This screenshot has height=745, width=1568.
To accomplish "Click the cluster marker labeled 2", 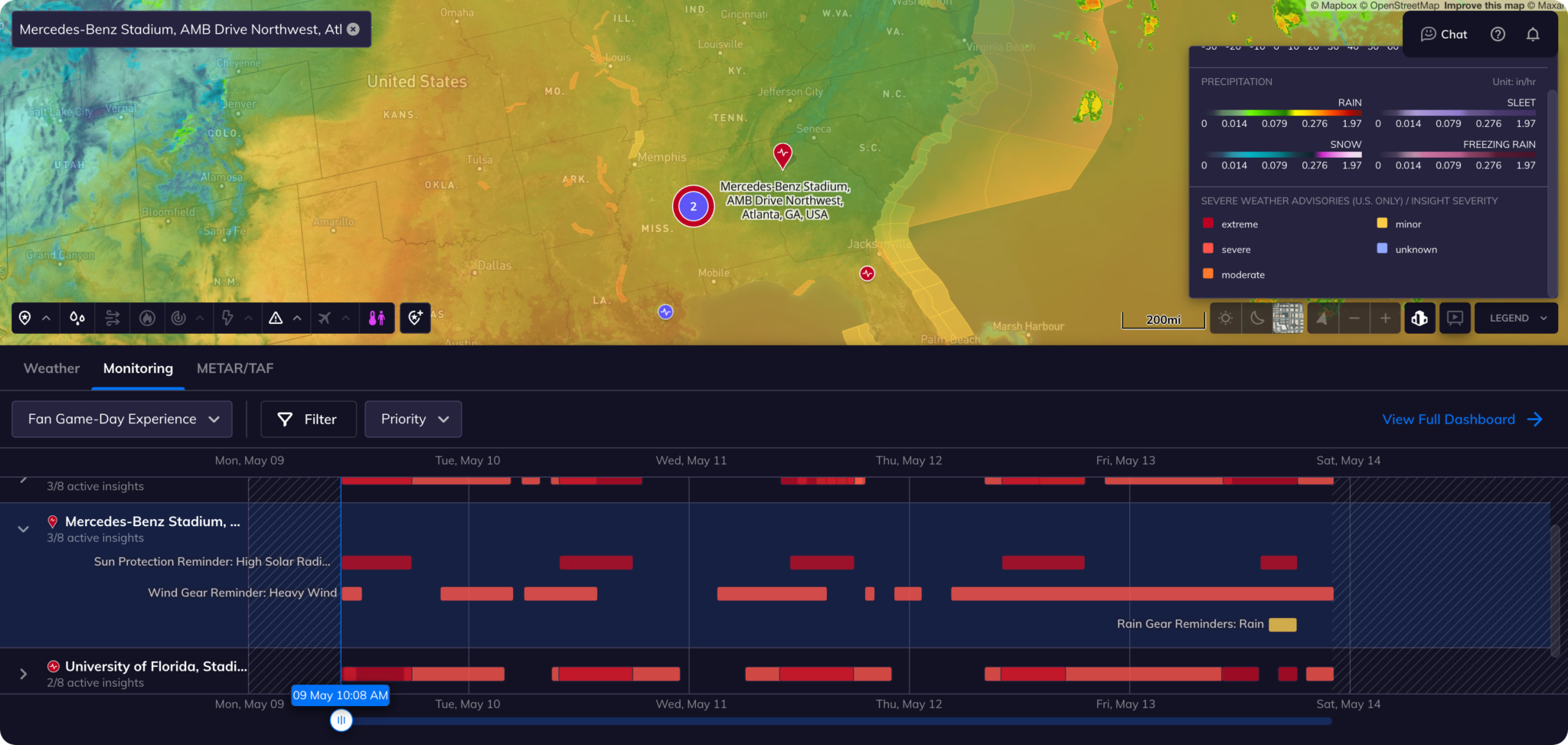I will click(693, 206).
